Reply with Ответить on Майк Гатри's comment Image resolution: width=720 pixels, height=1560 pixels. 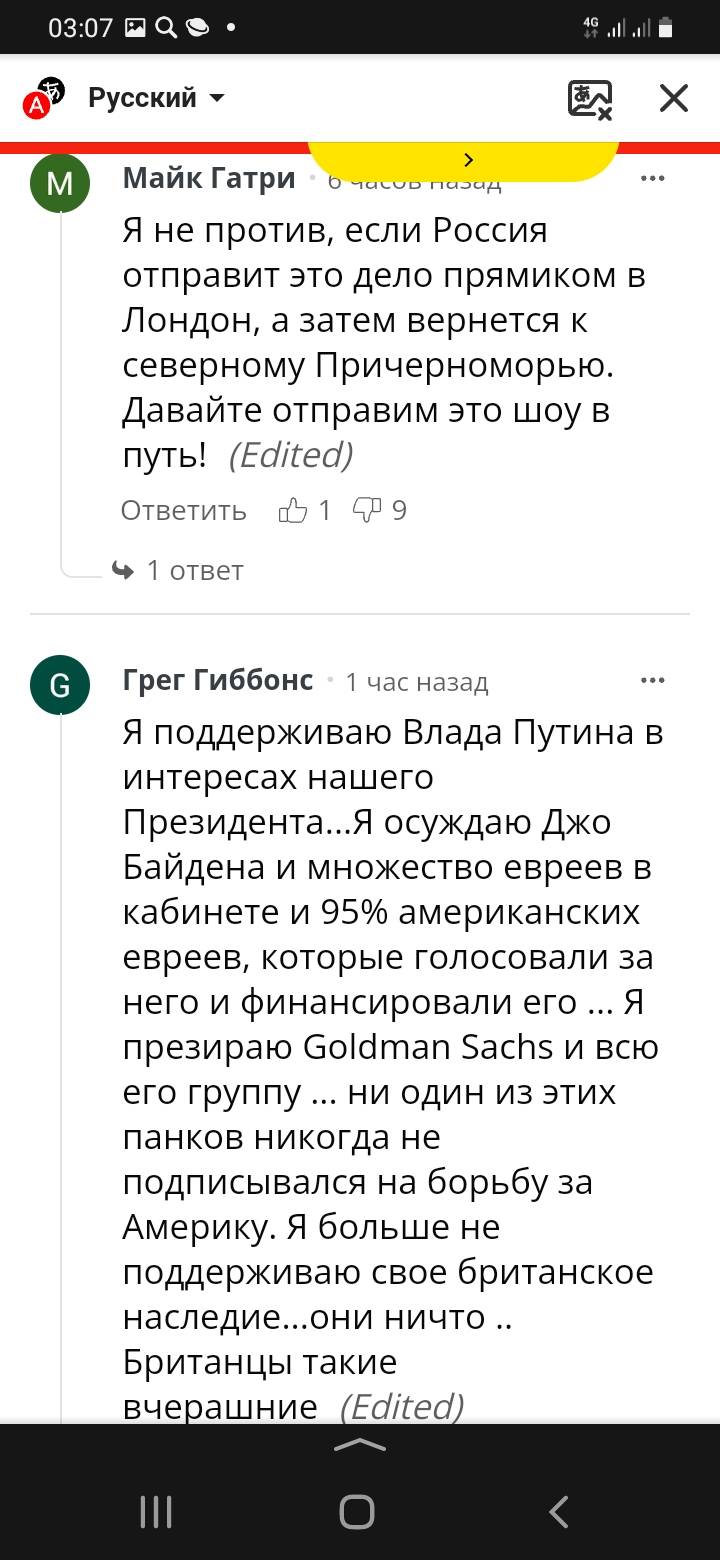click(184, 511)
